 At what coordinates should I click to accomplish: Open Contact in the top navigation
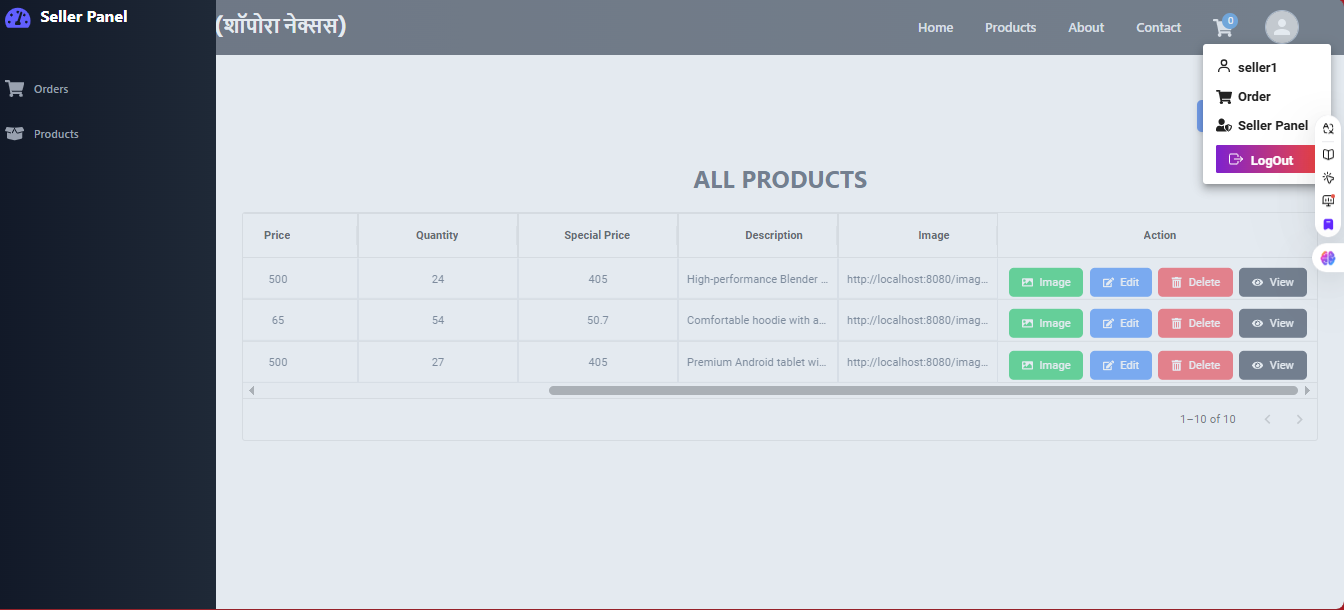point(1158,28)
